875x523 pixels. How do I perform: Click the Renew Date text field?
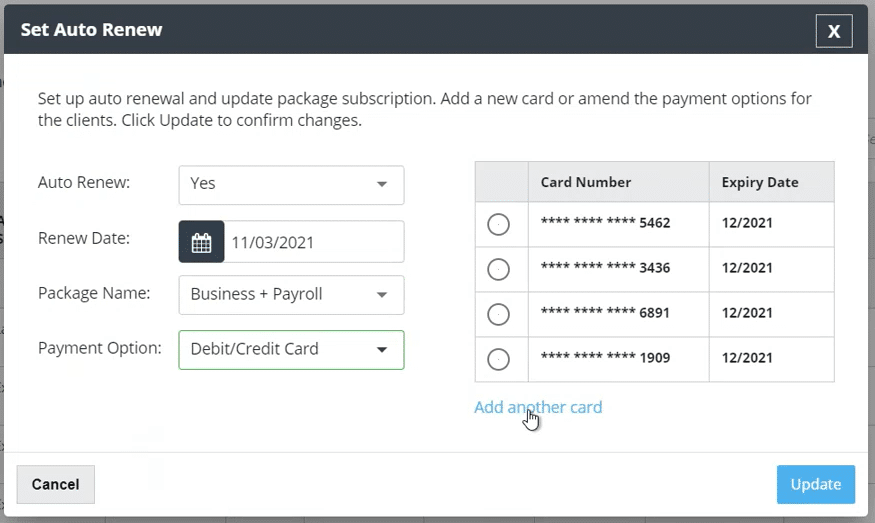point(312,242)
